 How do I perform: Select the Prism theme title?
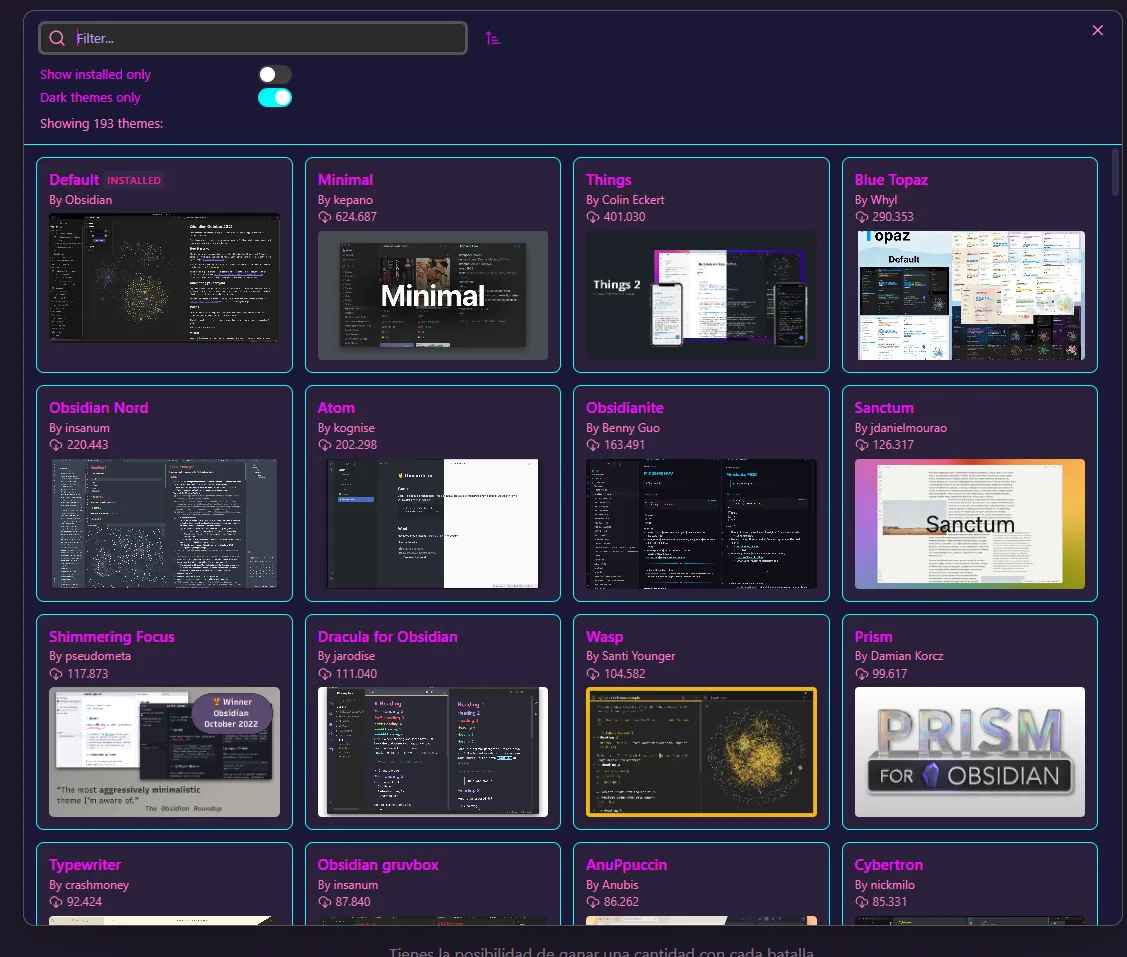pos(873,636)
